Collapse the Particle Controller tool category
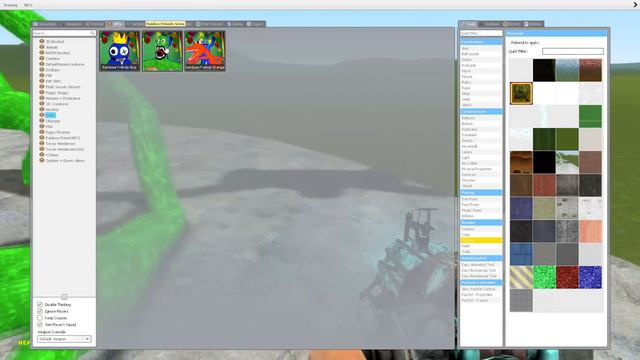The image size is (640, 360). point(481,282)
